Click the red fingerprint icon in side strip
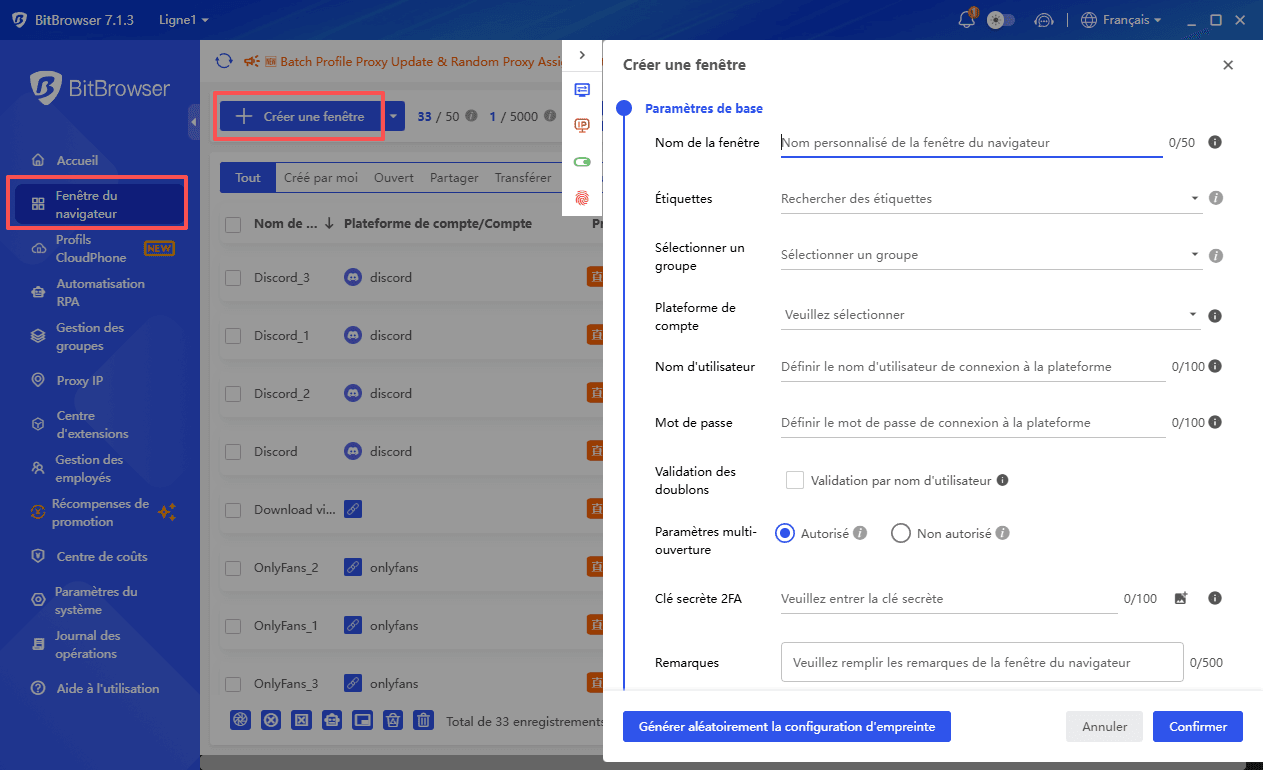Viewport: 1263px width, 770px height. pos(582,198)
